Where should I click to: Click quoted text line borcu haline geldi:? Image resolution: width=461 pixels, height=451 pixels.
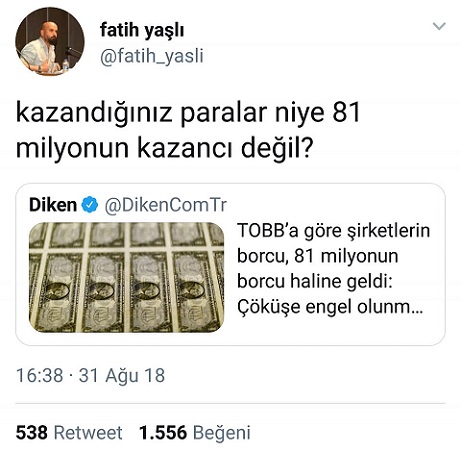pos(315,281)
